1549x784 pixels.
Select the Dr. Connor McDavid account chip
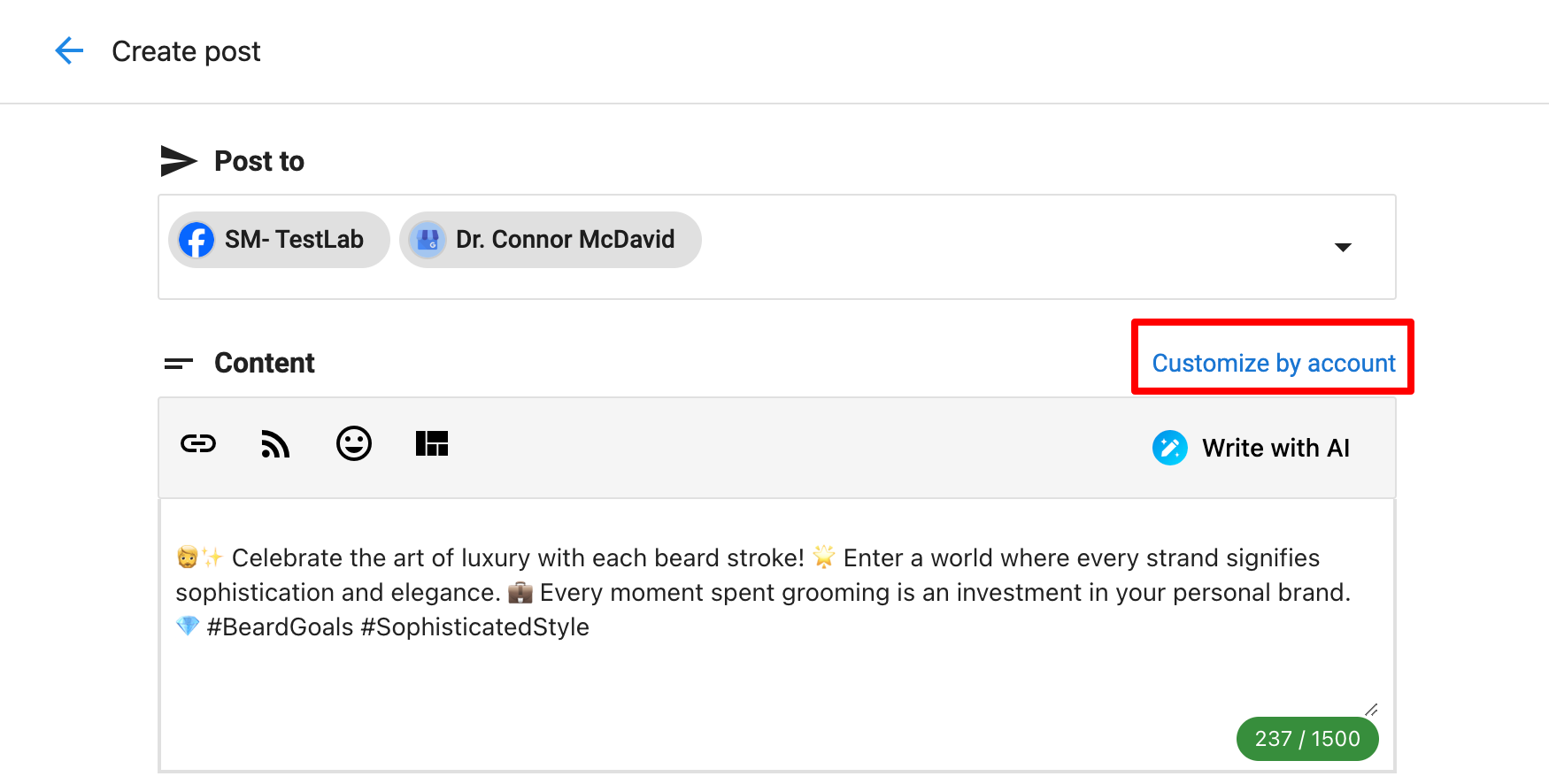click(565, 240)
